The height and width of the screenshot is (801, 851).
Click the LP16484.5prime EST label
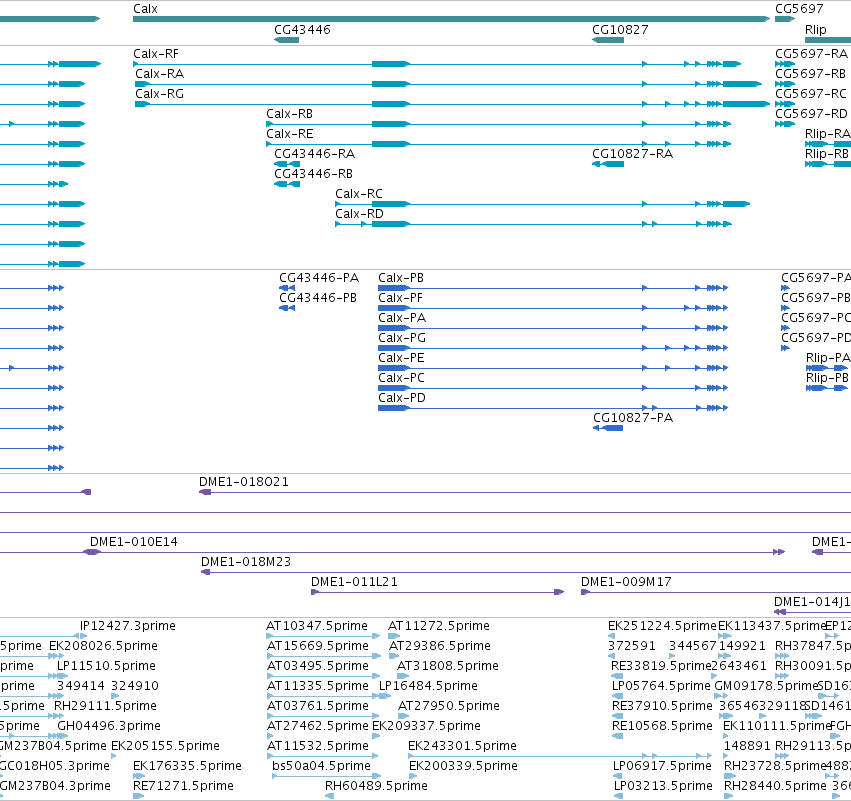pyautogui.click(x=428, y=686)
